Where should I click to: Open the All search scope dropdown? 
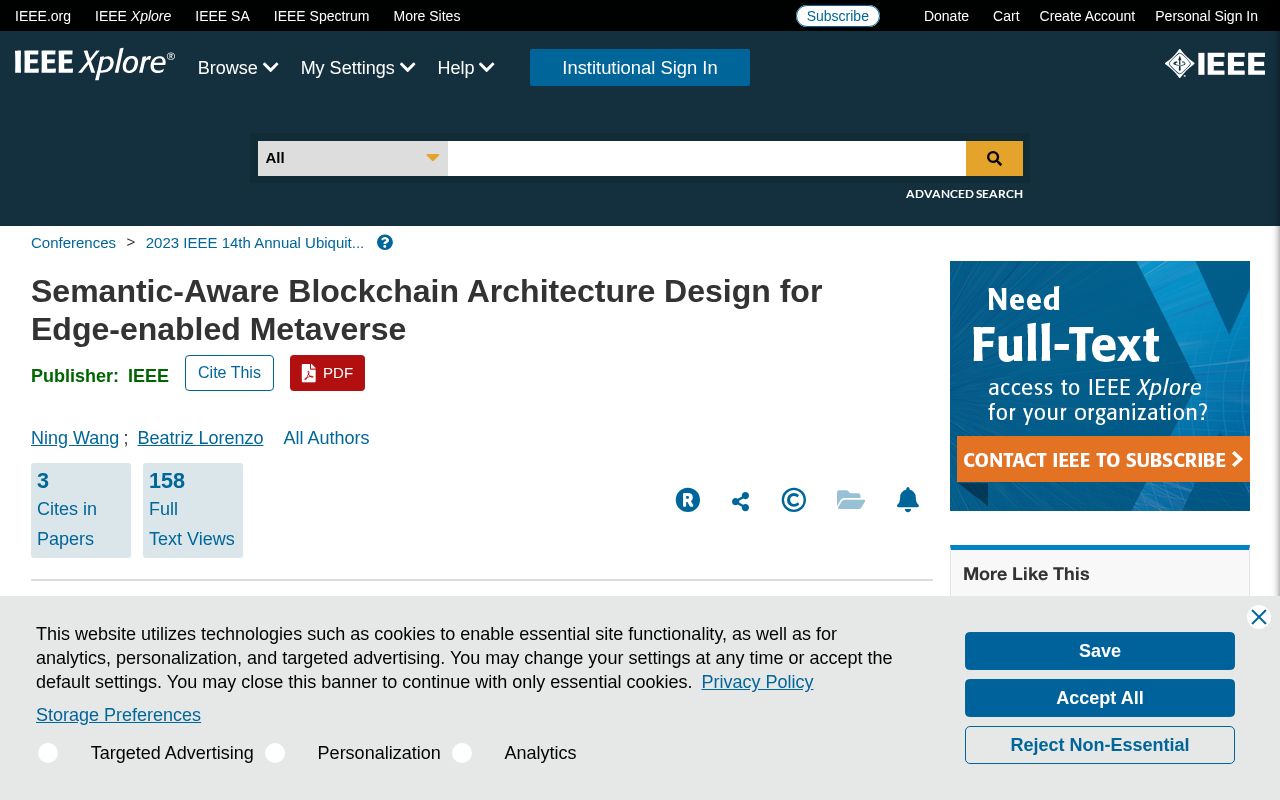coord(353,158)
